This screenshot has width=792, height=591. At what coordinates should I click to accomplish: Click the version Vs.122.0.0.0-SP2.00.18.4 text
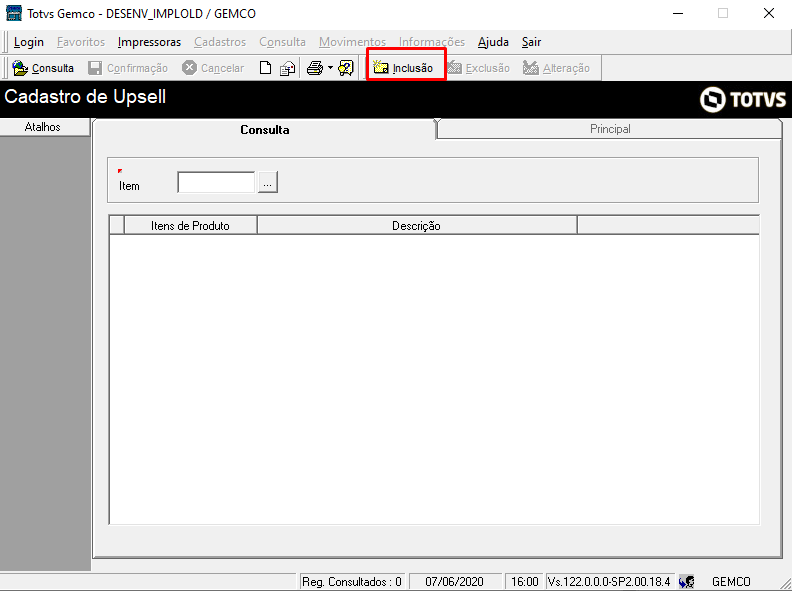(x=609, y=582)
